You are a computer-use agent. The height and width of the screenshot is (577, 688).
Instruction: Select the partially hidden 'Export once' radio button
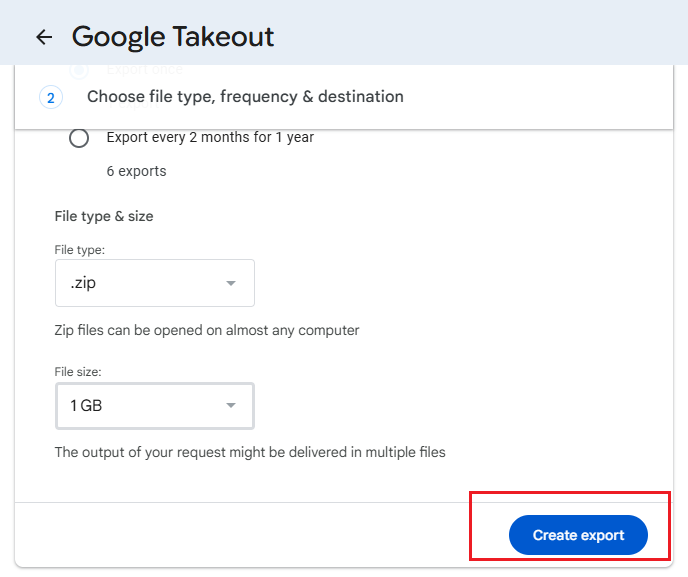tap(79, 70)
